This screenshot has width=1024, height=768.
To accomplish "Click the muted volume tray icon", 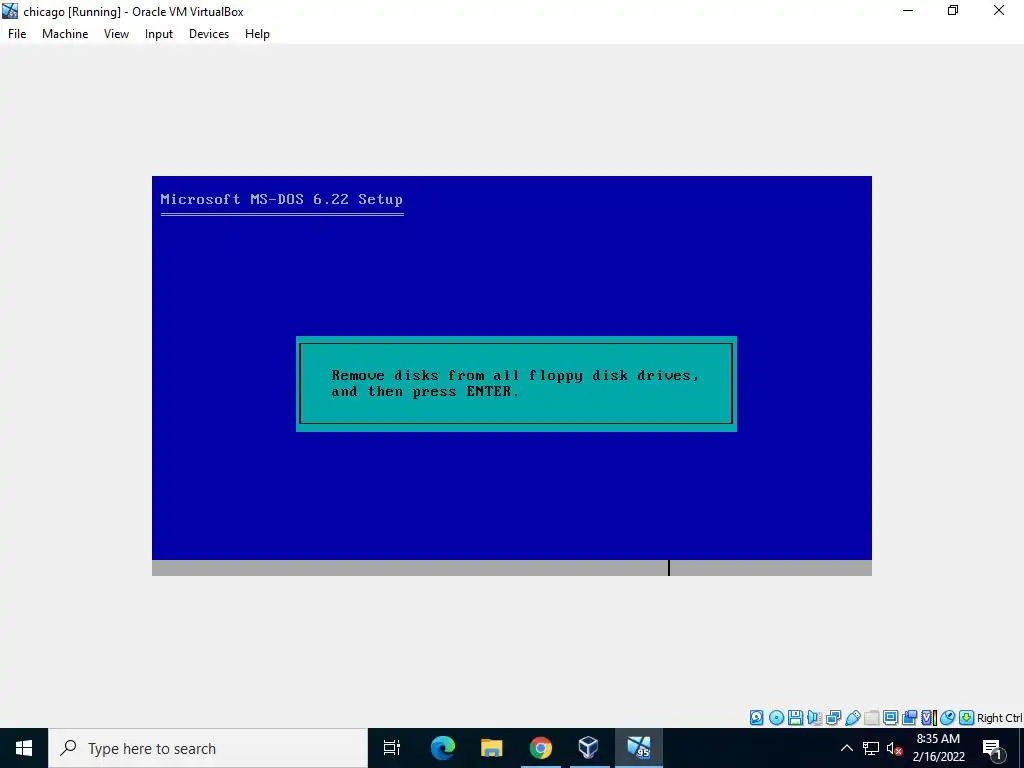I will click(x=894, y=748).
